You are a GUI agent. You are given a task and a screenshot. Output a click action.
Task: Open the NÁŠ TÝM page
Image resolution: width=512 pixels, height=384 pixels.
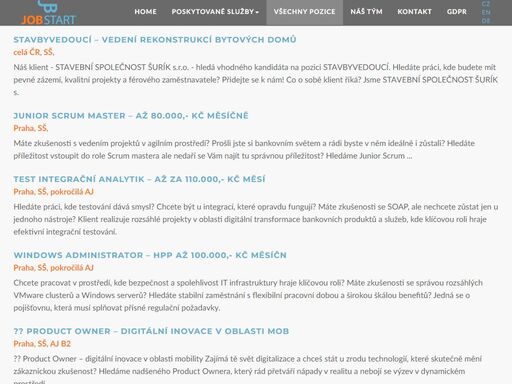[366, 12]
